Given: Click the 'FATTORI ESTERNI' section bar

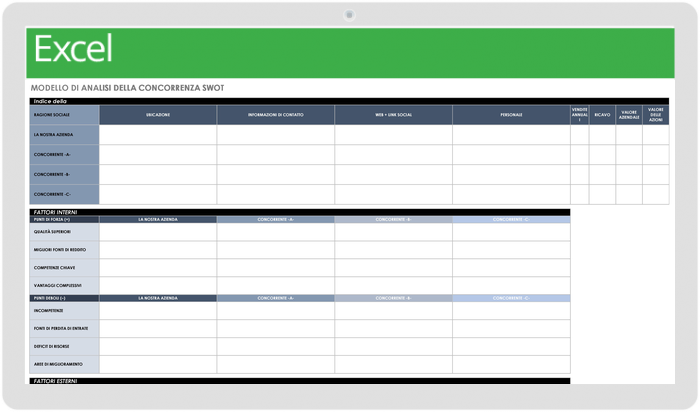Looking at the screenshot, I should pyautogui.click(x=300, y=381).
